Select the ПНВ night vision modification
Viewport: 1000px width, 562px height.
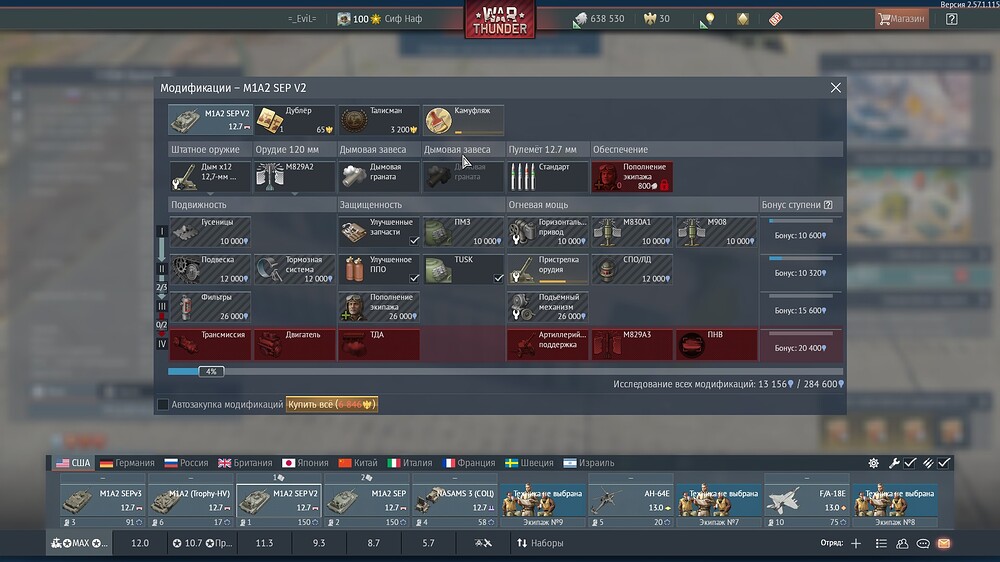(x=716, y=344)
